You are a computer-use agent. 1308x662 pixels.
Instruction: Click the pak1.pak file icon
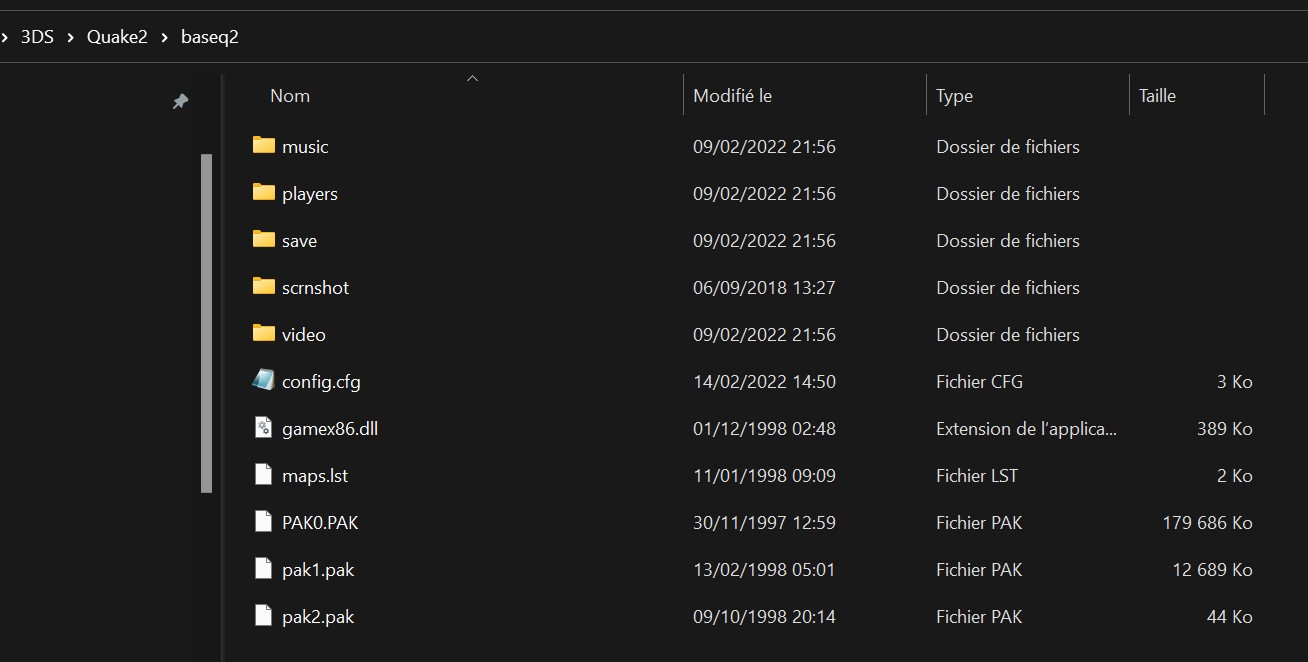(264, 569)
